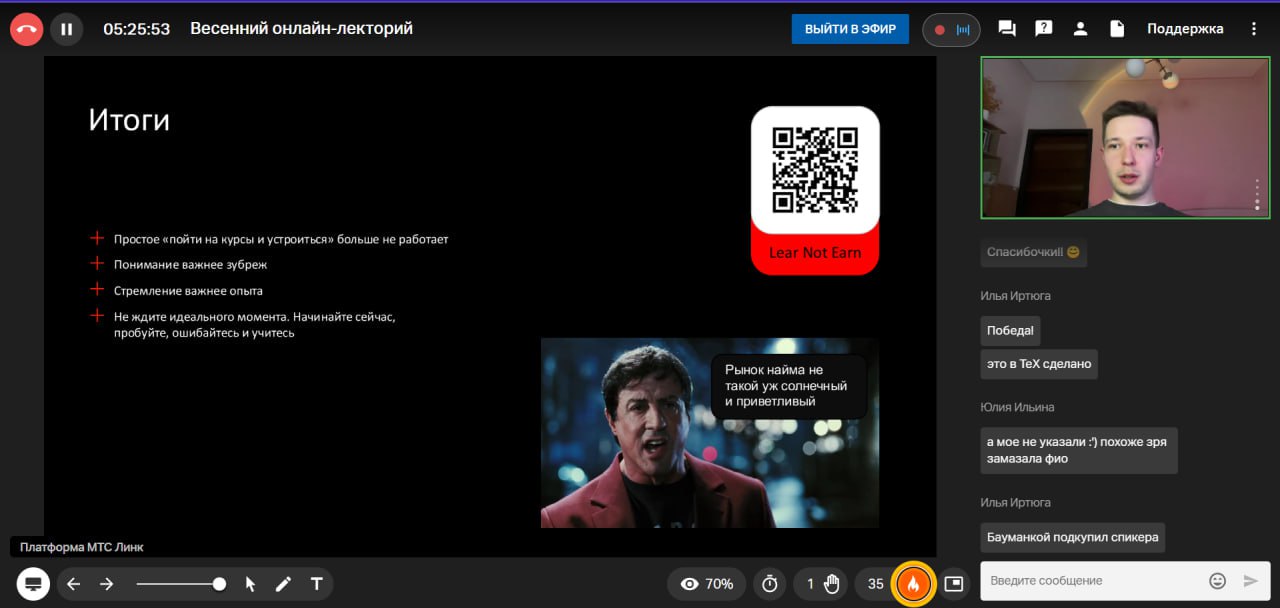Viewport: 1280px width, 608px height.
Task: Click Юлия Ильина sender name
Action: click(x=1017, y=407)
